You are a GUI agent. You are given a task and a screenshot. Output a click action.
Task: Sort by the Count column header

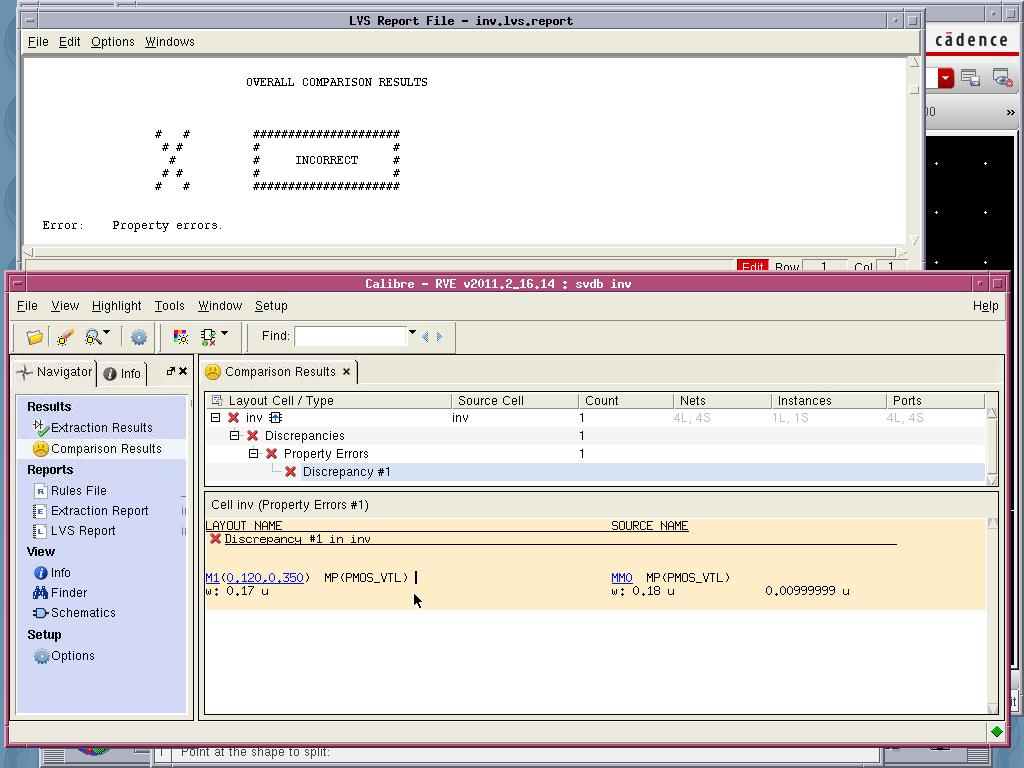point(626,400)
